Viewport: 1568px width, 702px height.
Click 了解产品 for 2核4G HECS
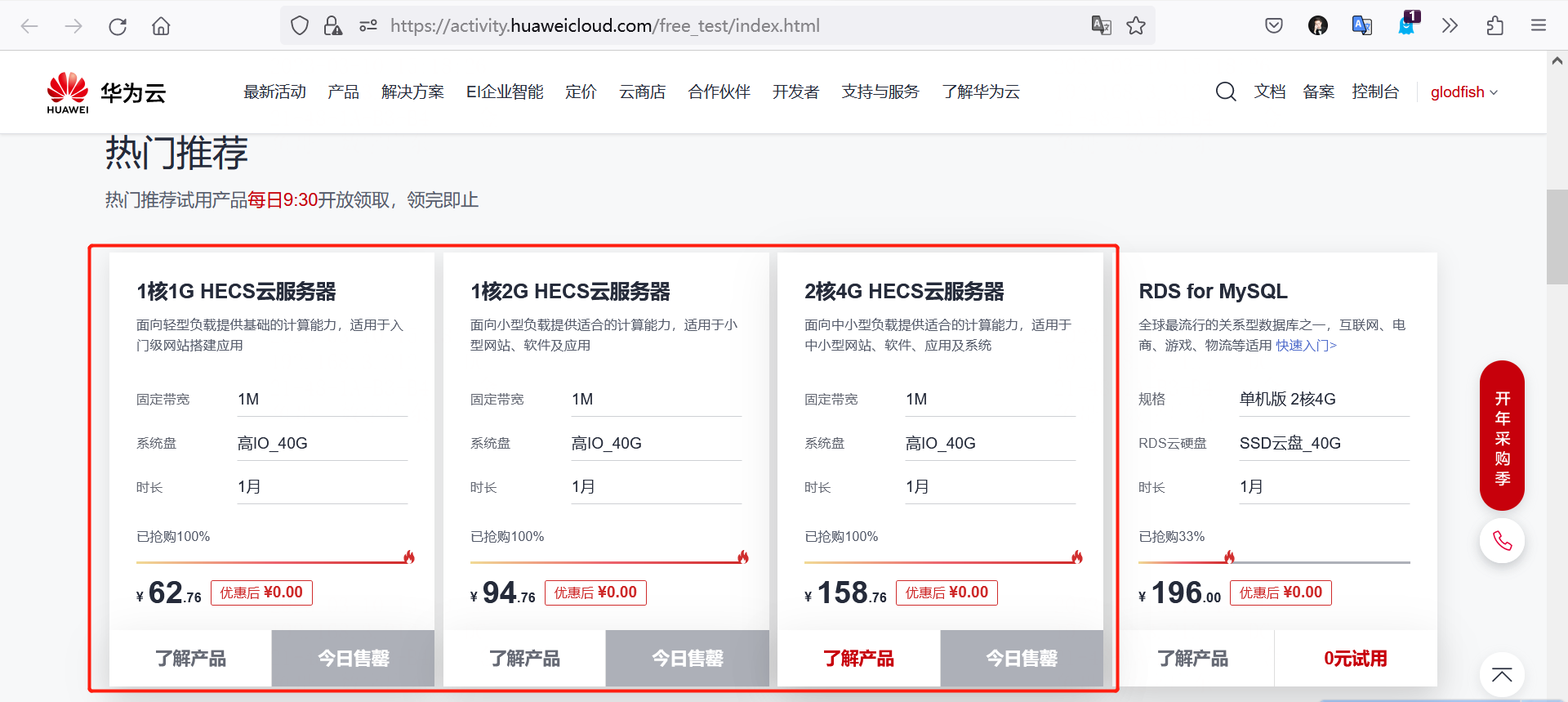pos(858,658)
